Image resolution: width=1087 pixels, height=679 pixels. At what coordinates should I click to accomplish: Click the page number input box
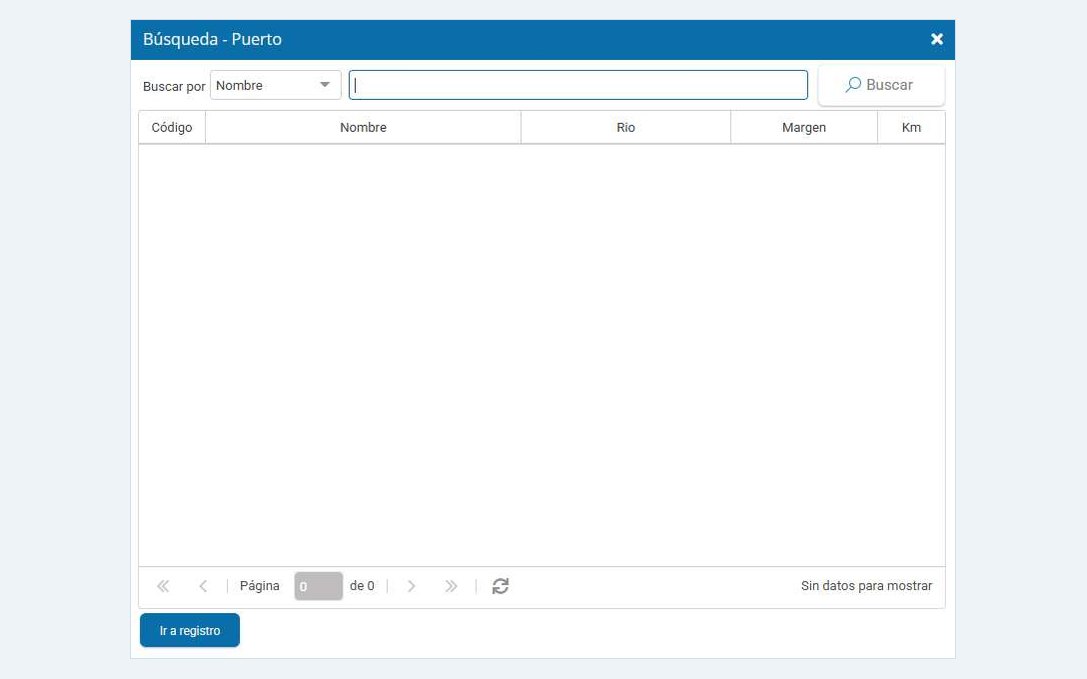pos(318,586)
